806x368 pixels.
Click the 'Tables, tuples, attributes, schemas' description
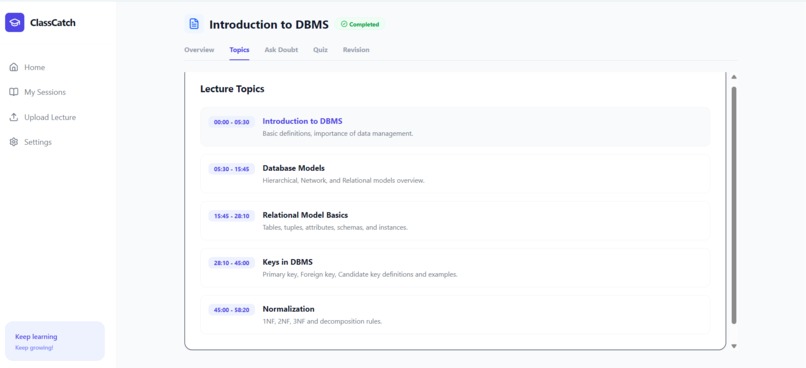[x=335, y=227]
